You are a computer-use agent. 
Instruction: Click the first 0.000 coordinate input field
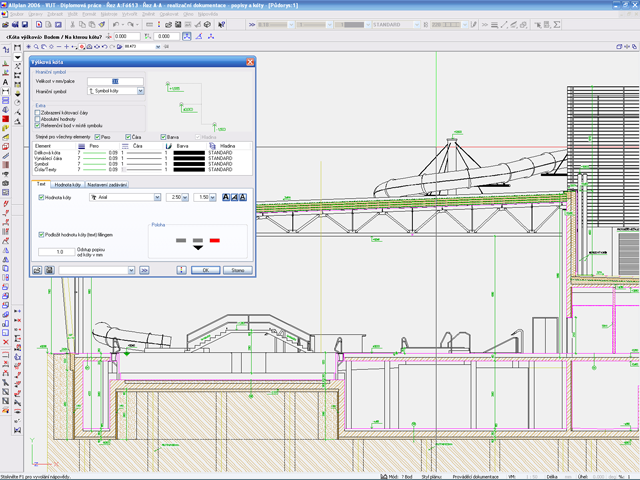[127, 36]
